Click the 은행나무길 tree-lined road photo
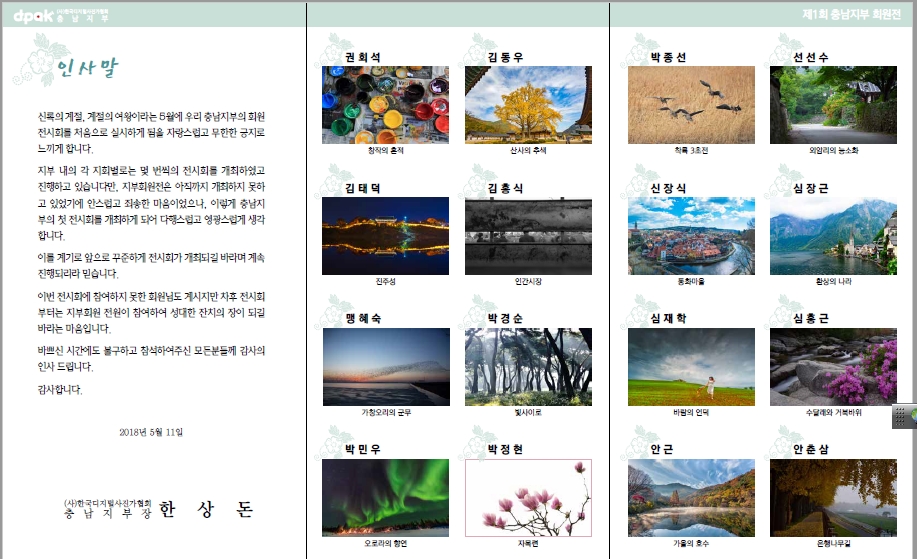Viewport: 917px width, 559px height. tap(833, 497)
